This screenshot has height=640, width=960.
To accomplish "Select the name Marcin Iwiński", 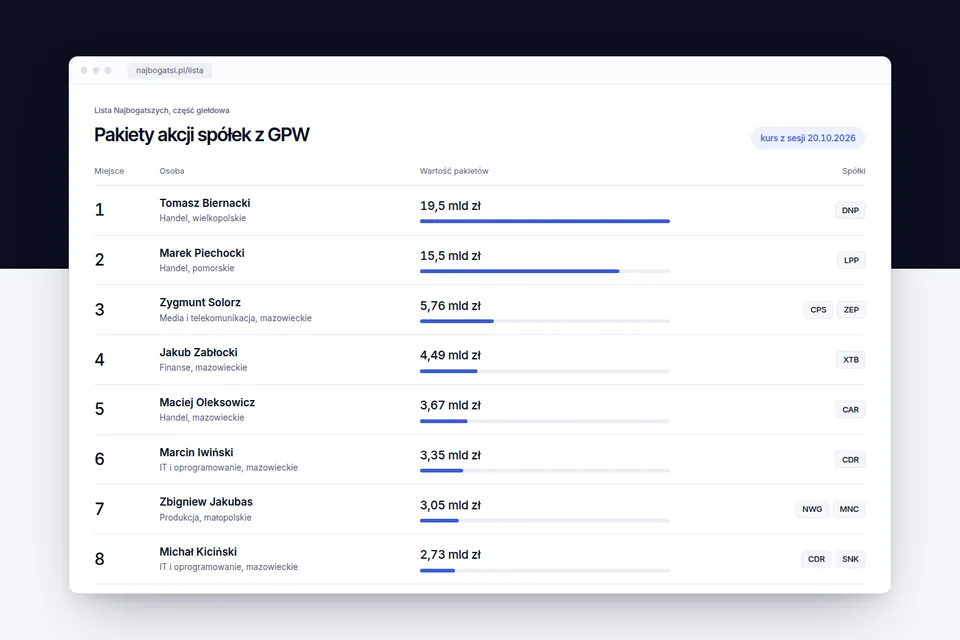I will point(196,453).
